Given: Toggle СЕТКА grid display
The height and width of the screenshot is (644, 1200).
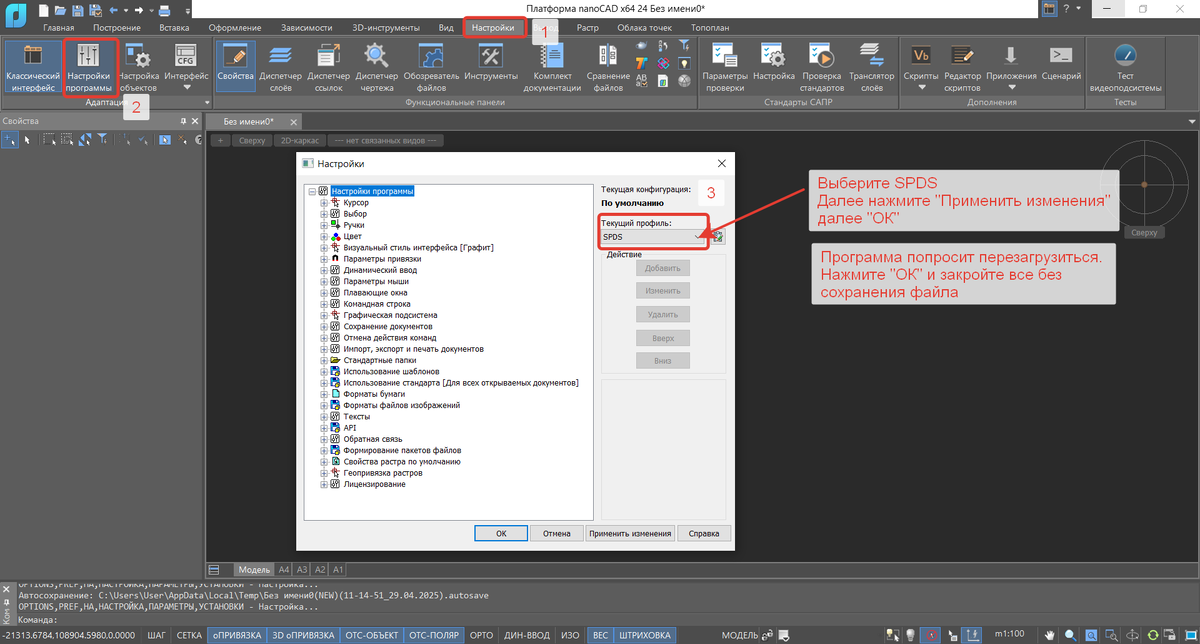Looking at the screenshot, I should click(x=189, y=635).
